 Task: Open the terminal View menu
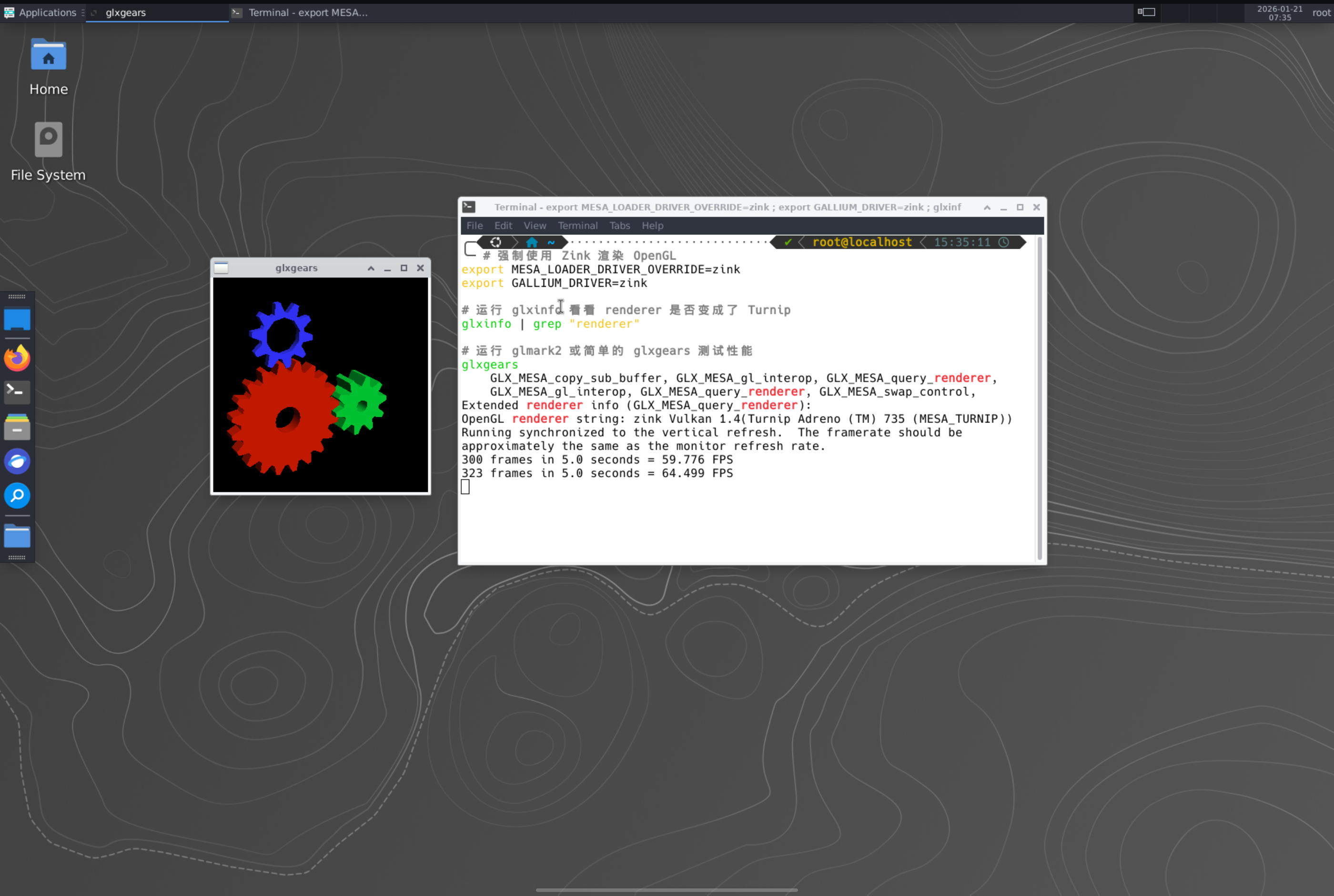535,226
